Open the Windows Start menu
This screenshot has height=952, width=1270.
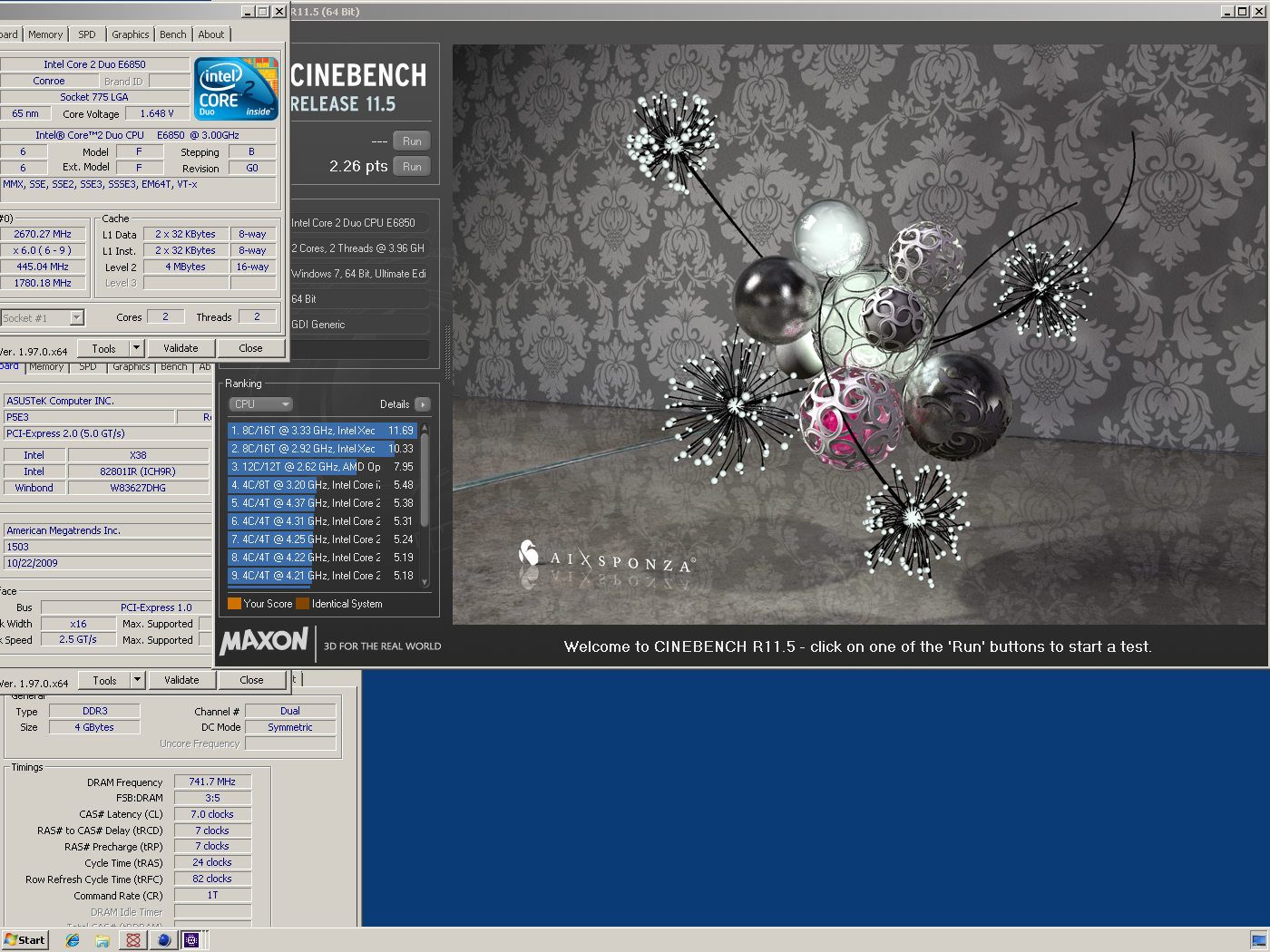(x=24, y=939)
